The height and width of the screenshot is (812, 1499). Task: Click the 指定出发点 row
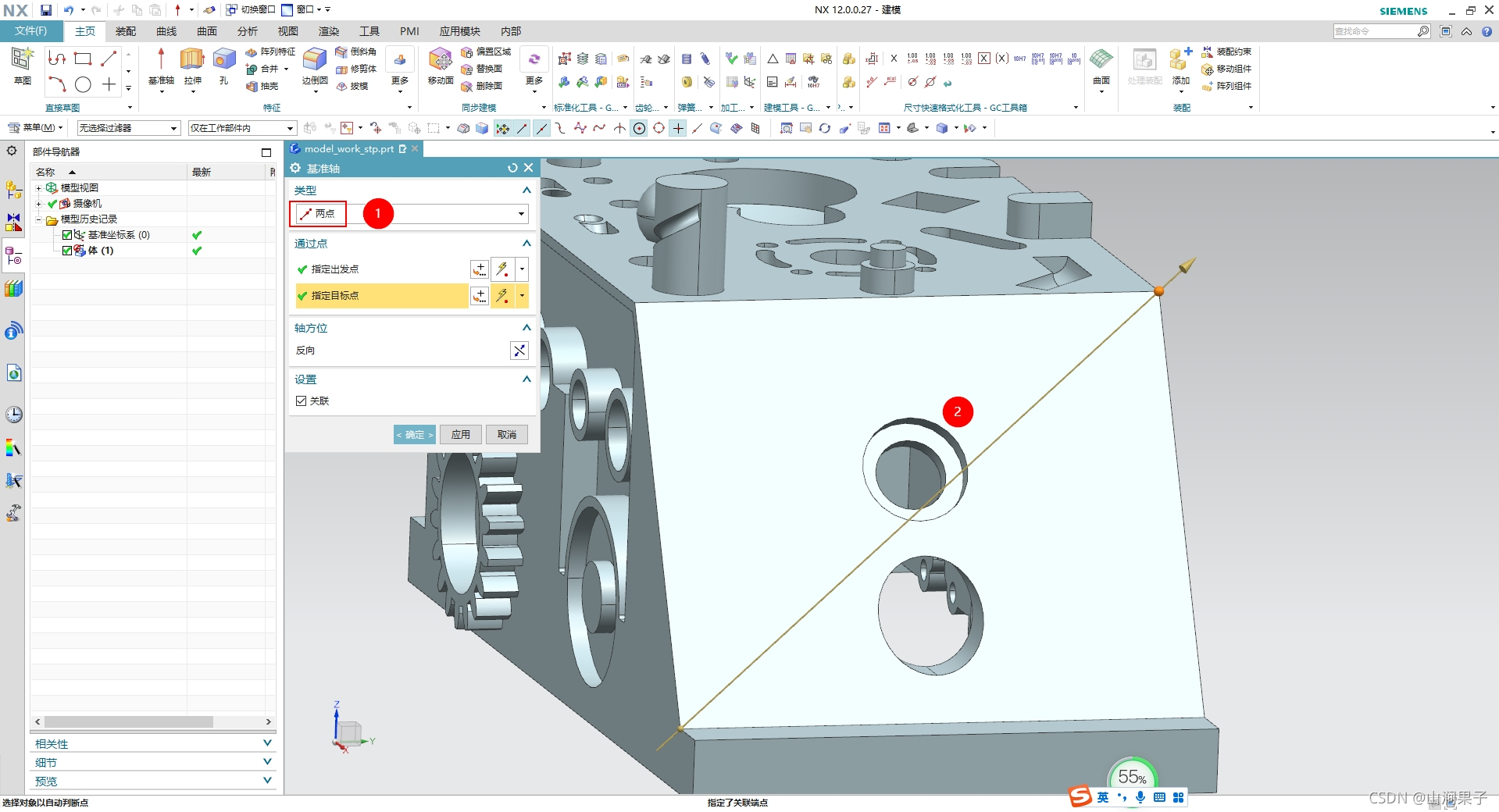tap(381, 269)
